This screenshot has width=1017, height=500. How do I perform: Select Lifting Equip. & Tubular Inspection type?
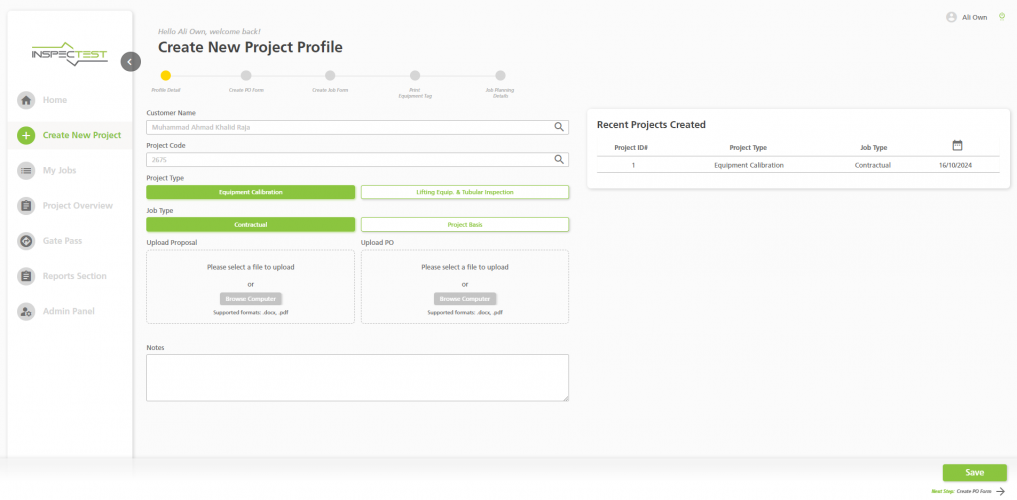point(465,192)
